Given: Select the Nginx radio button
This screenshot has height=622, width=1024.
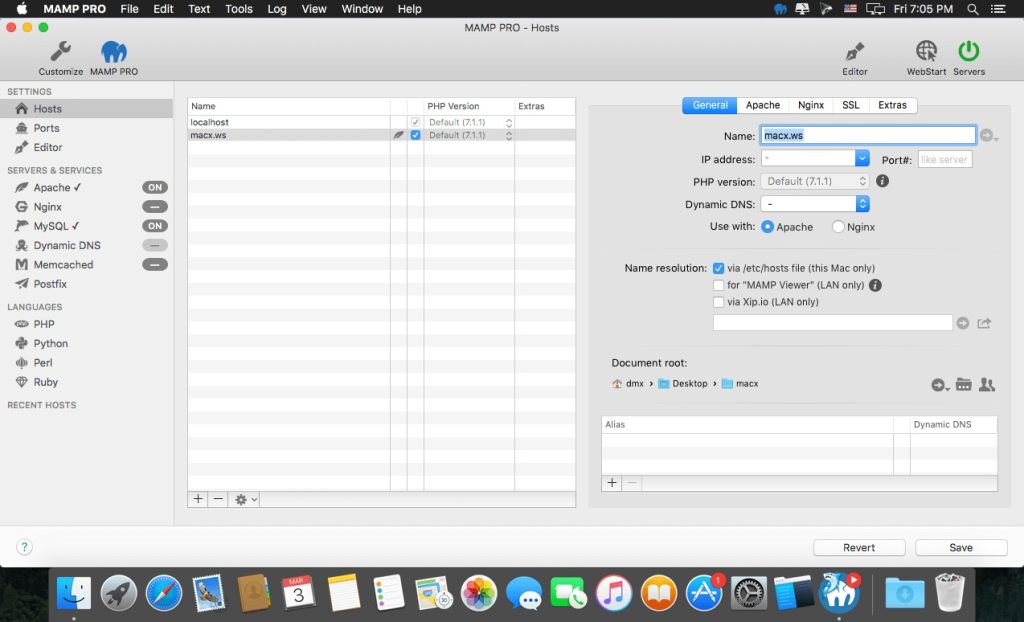Looking at the screenshot, I should point(838,227).
